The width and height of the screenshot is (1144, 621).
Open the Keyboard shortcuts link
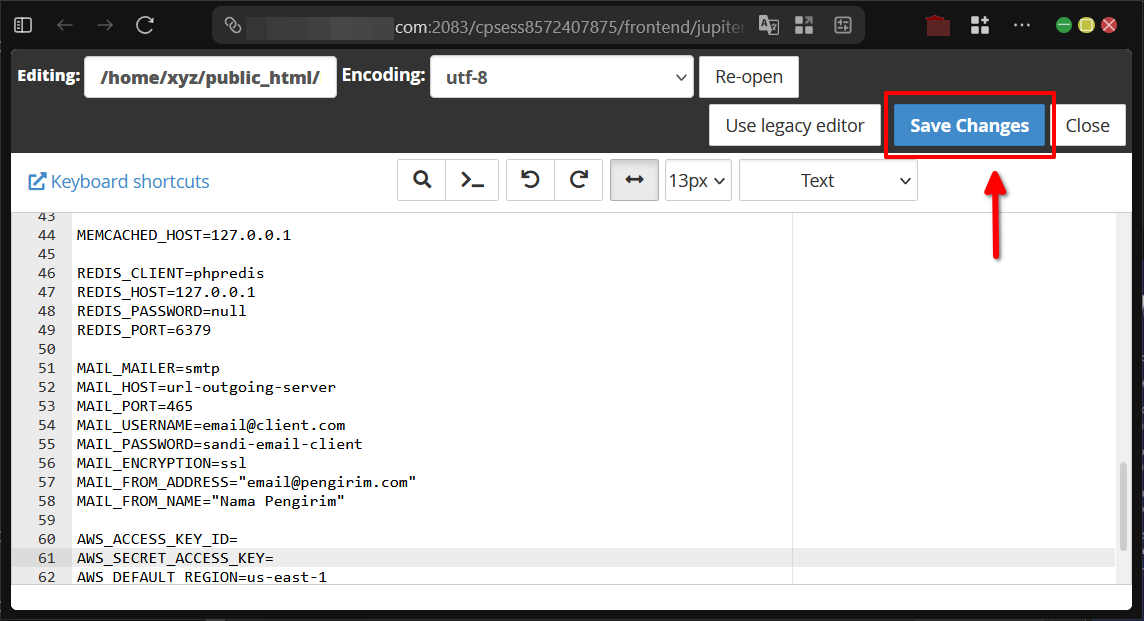point(118,181)
